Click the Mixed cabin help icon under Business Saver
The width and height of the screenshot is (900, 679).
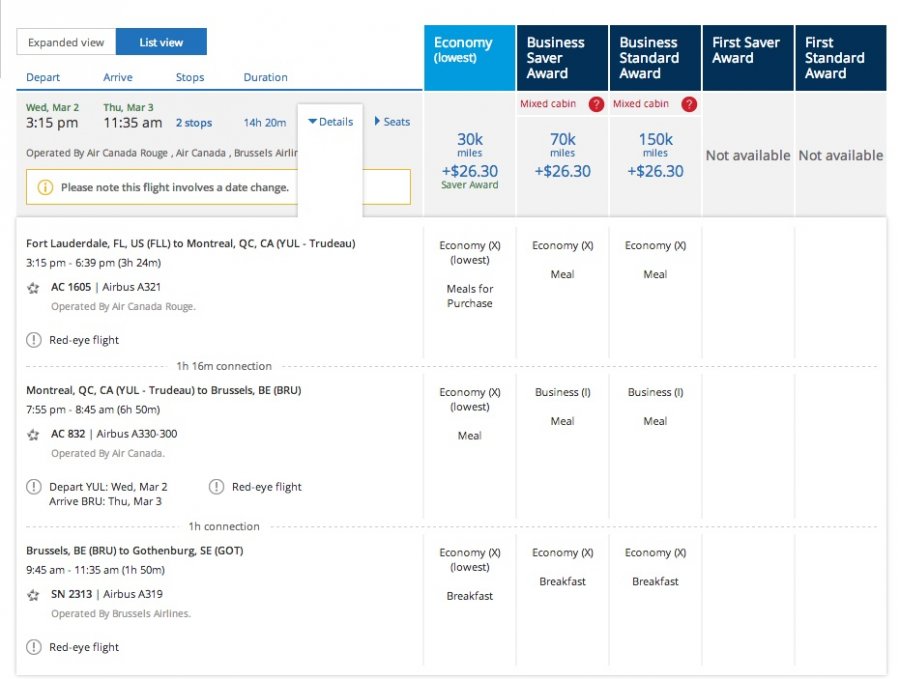(x=596, y=104)
